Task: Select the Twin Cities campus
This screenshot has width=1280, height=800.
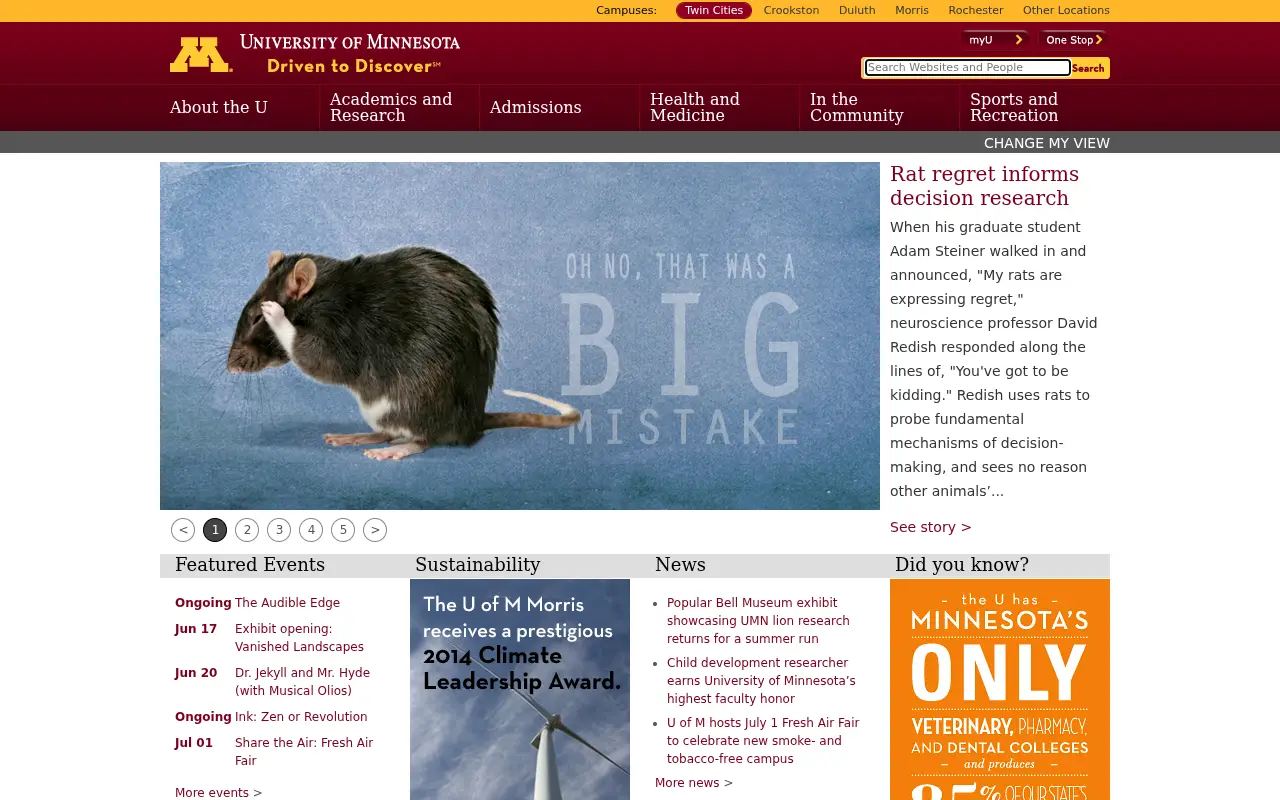Action: [714, 10]
